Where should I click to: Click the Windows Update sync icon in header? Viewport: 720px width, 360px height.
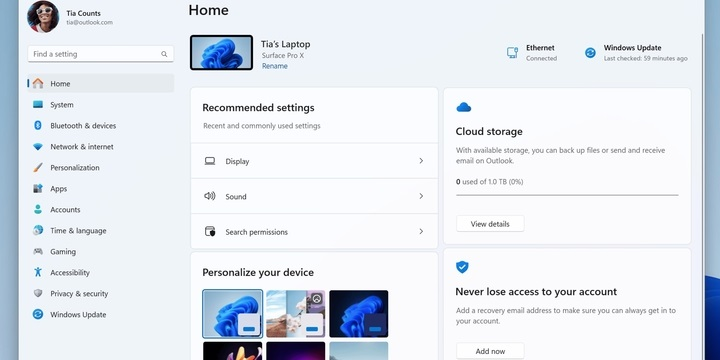click(x=590, y=53)
